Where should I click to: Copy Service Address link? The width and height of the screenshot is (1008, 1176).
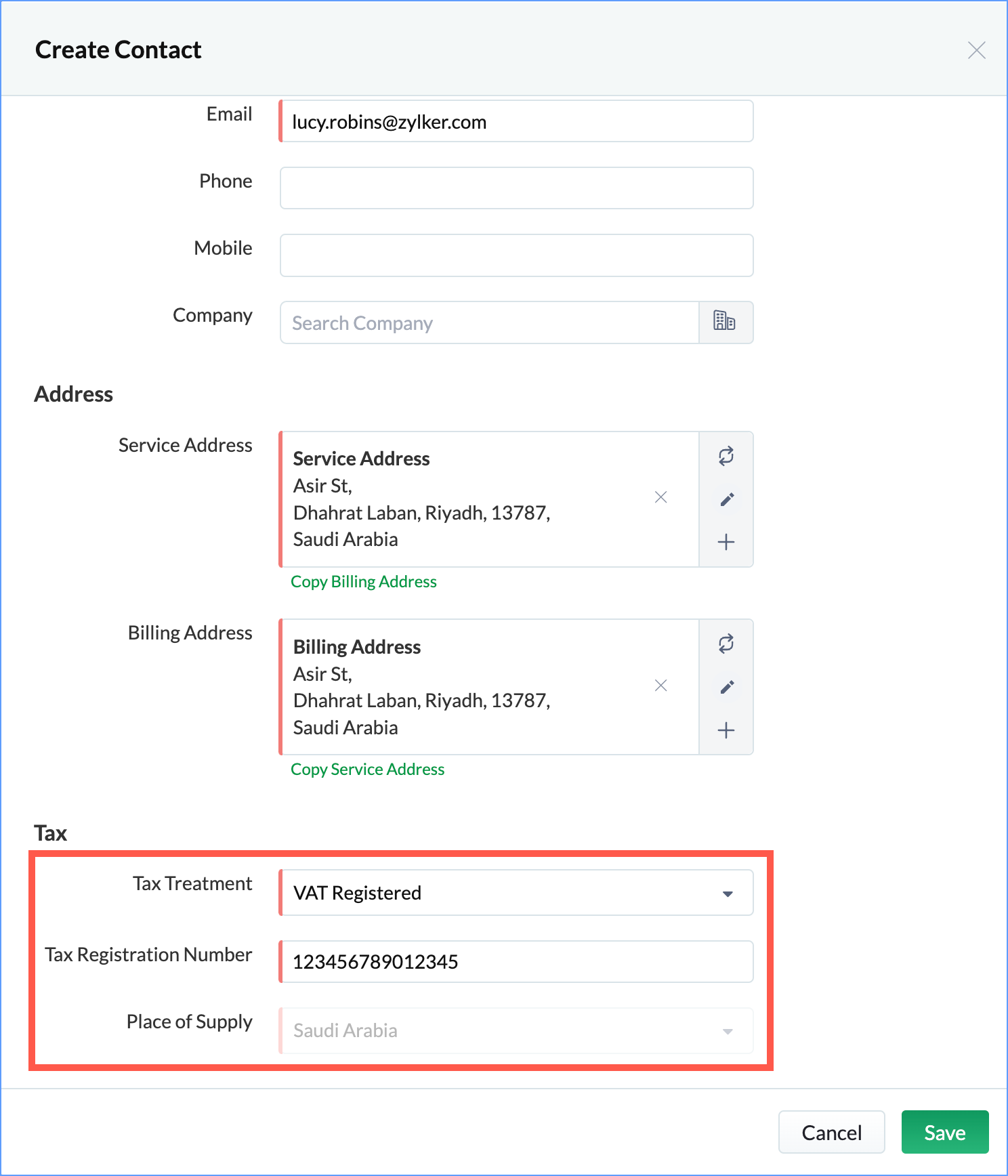coord(368,770)
